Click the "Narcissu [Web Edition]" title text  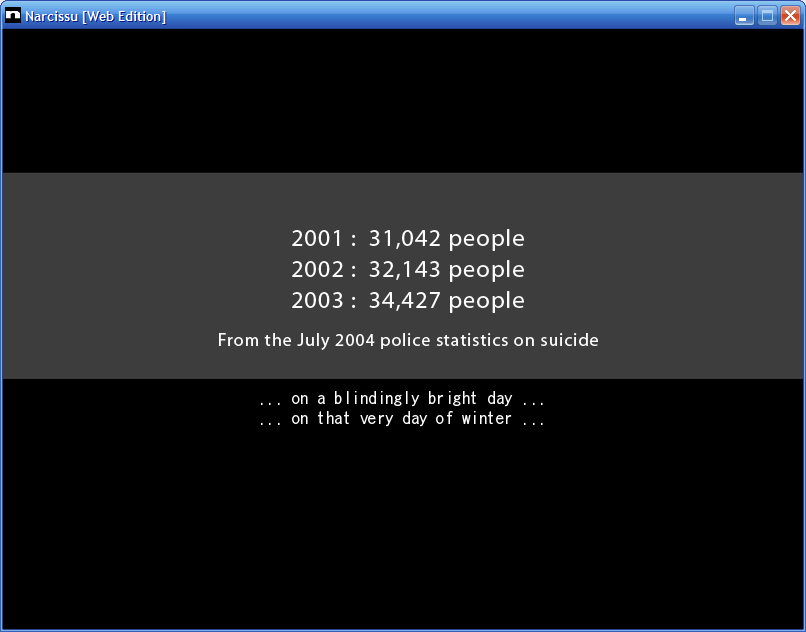[96, 16]
